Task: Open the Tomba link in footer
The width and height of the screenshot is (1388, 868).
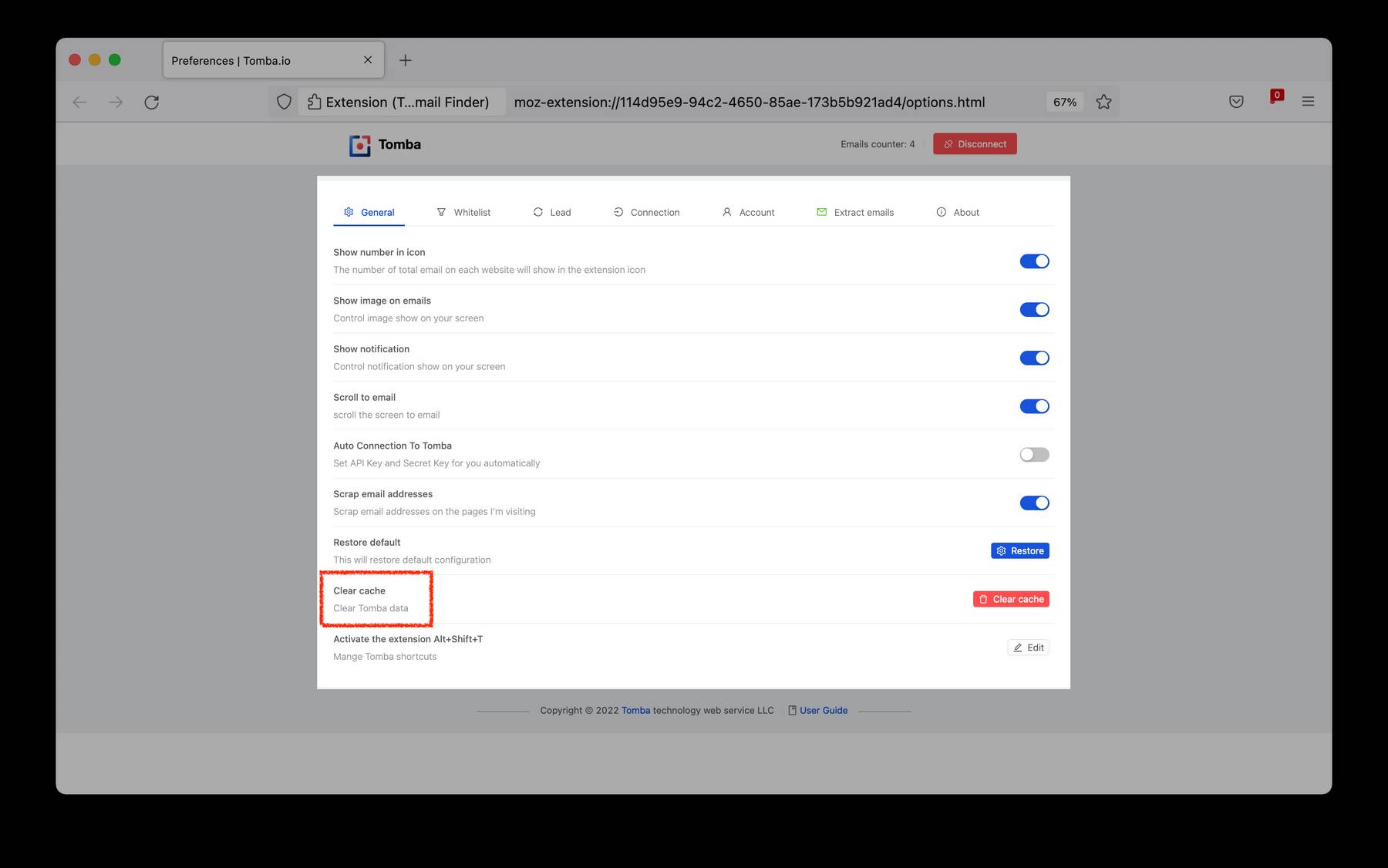Action: coord(635,711)
